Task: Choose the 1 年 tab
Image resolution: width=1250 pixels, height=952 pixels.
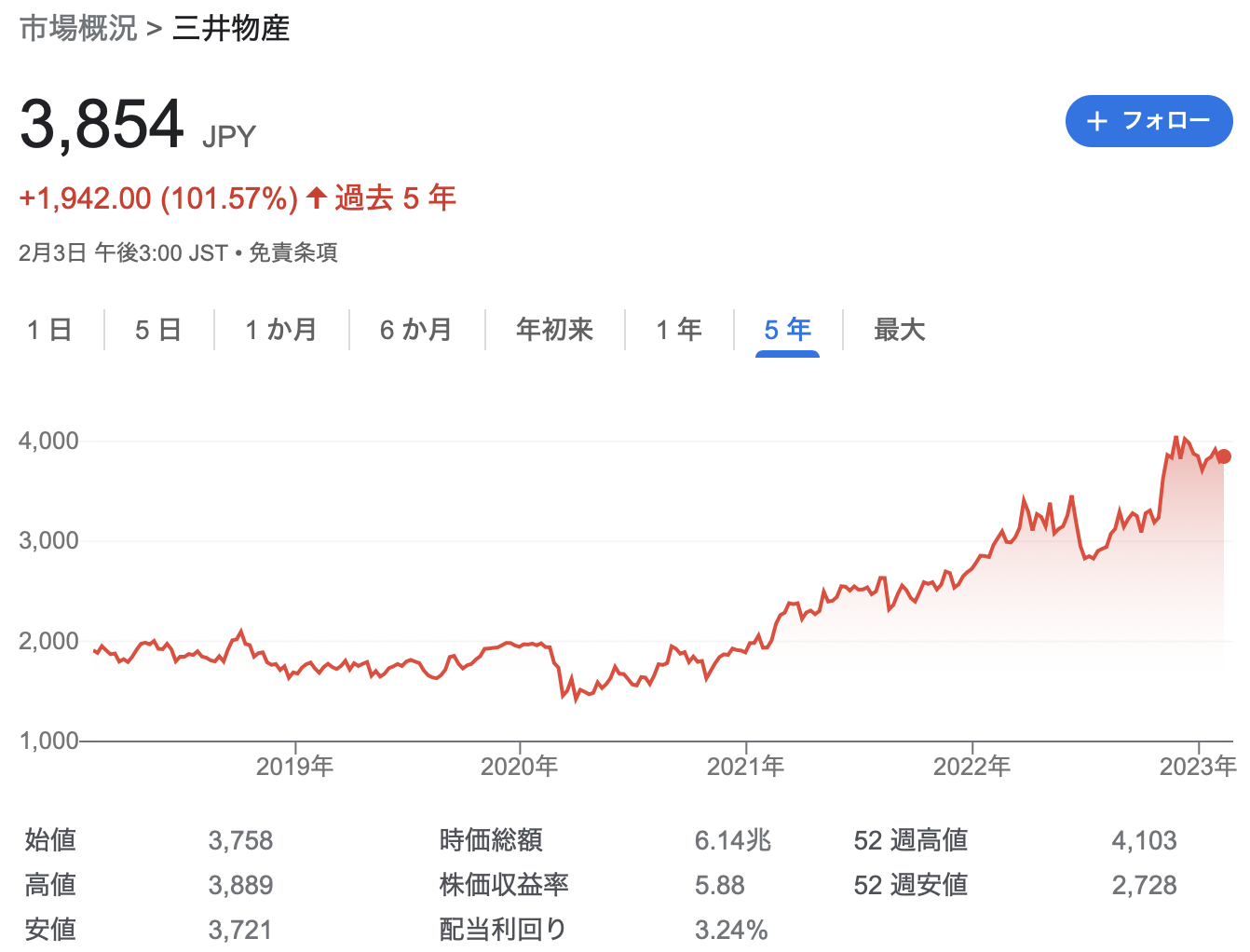Action: tap(679, 330)
